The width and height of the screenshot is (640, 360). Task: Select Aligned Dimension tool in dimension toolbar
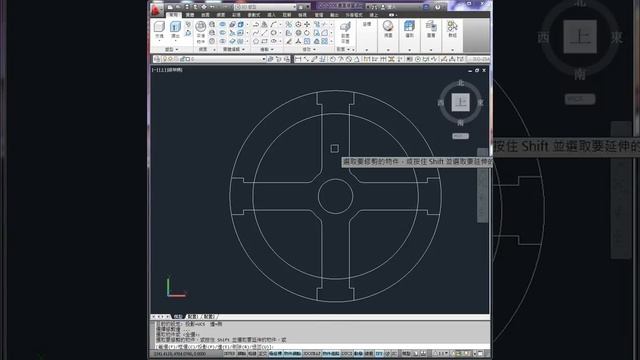[306, 59]
